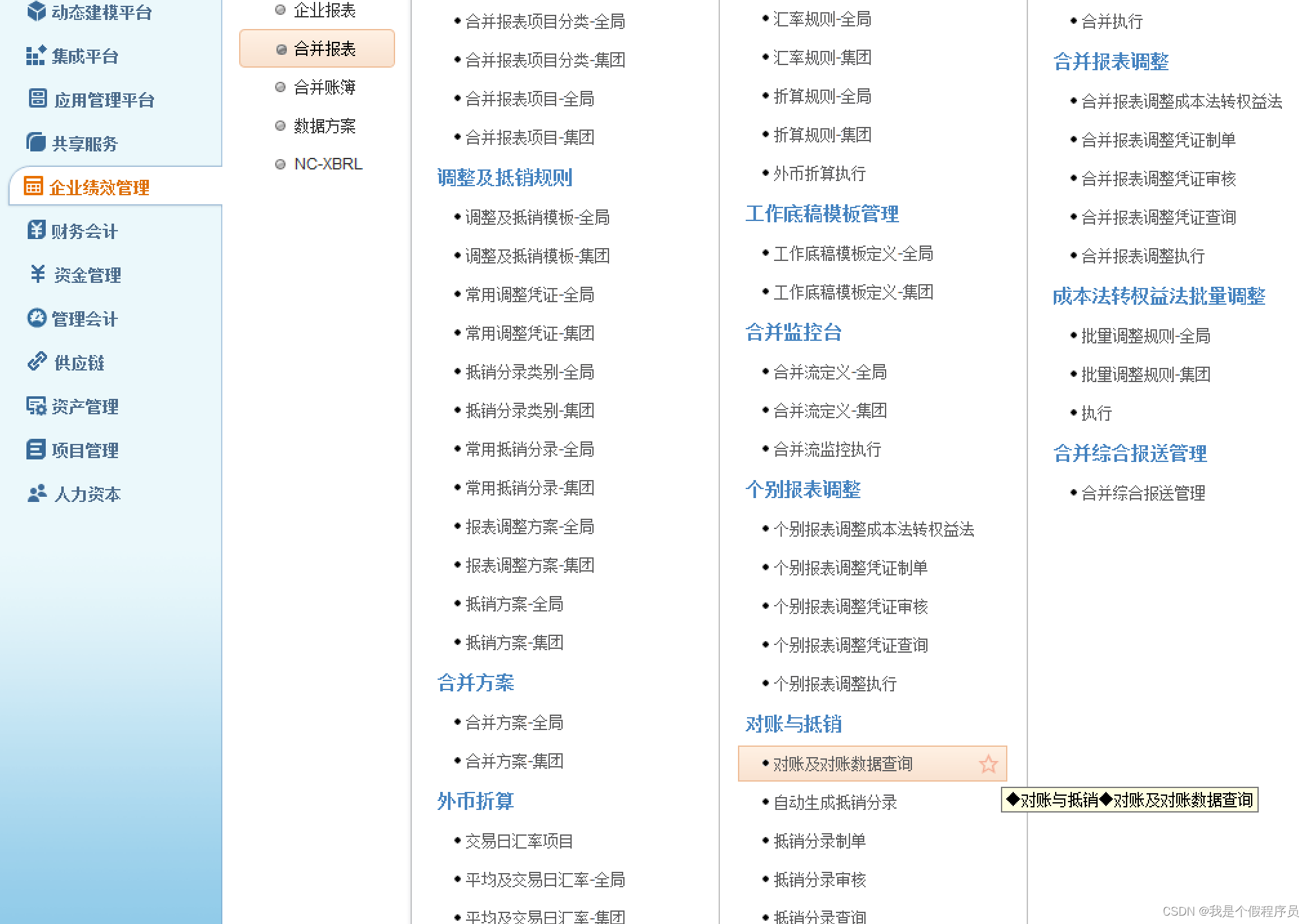Open 平均及交易日汇率-全局

(x=545, y=880)
